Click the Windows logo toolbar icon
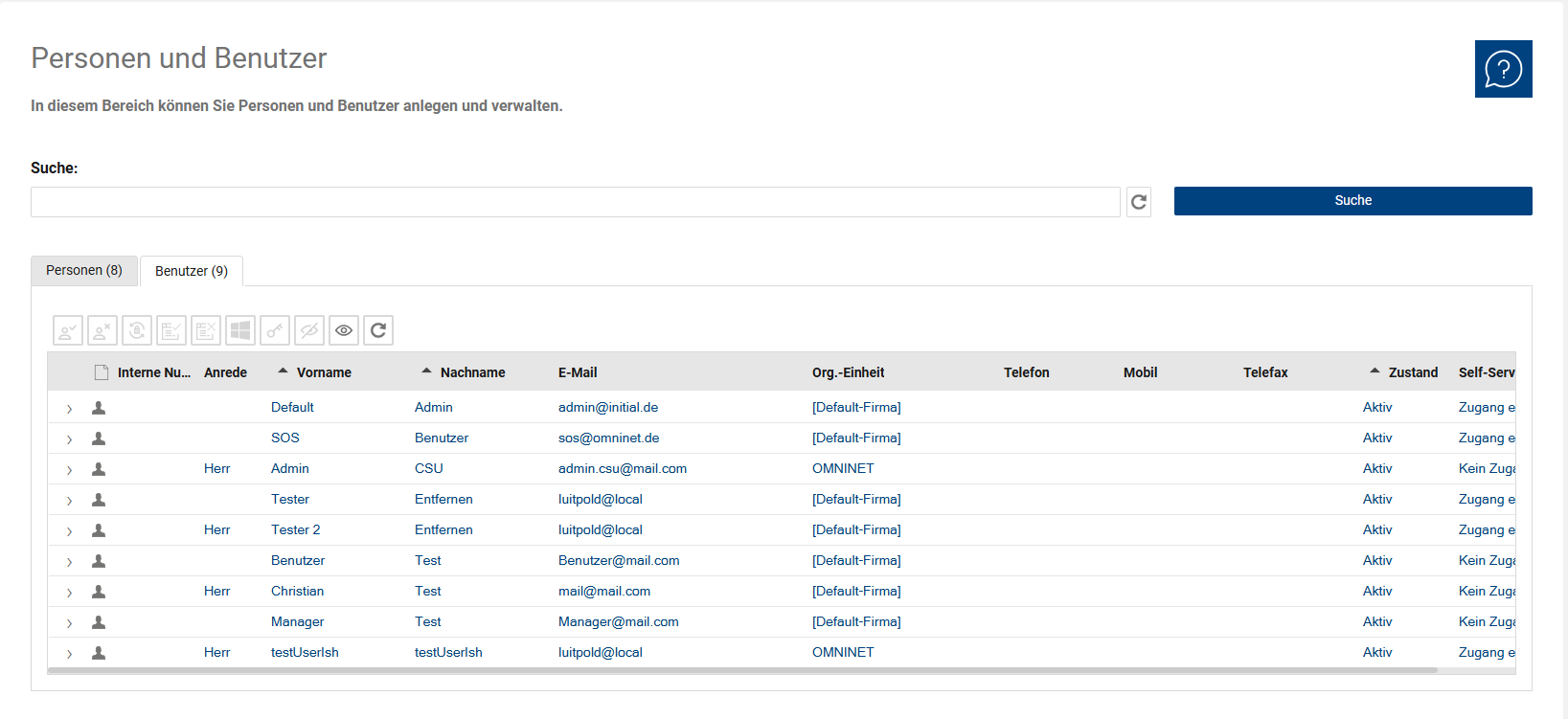1568x719 pixels. 240,330
